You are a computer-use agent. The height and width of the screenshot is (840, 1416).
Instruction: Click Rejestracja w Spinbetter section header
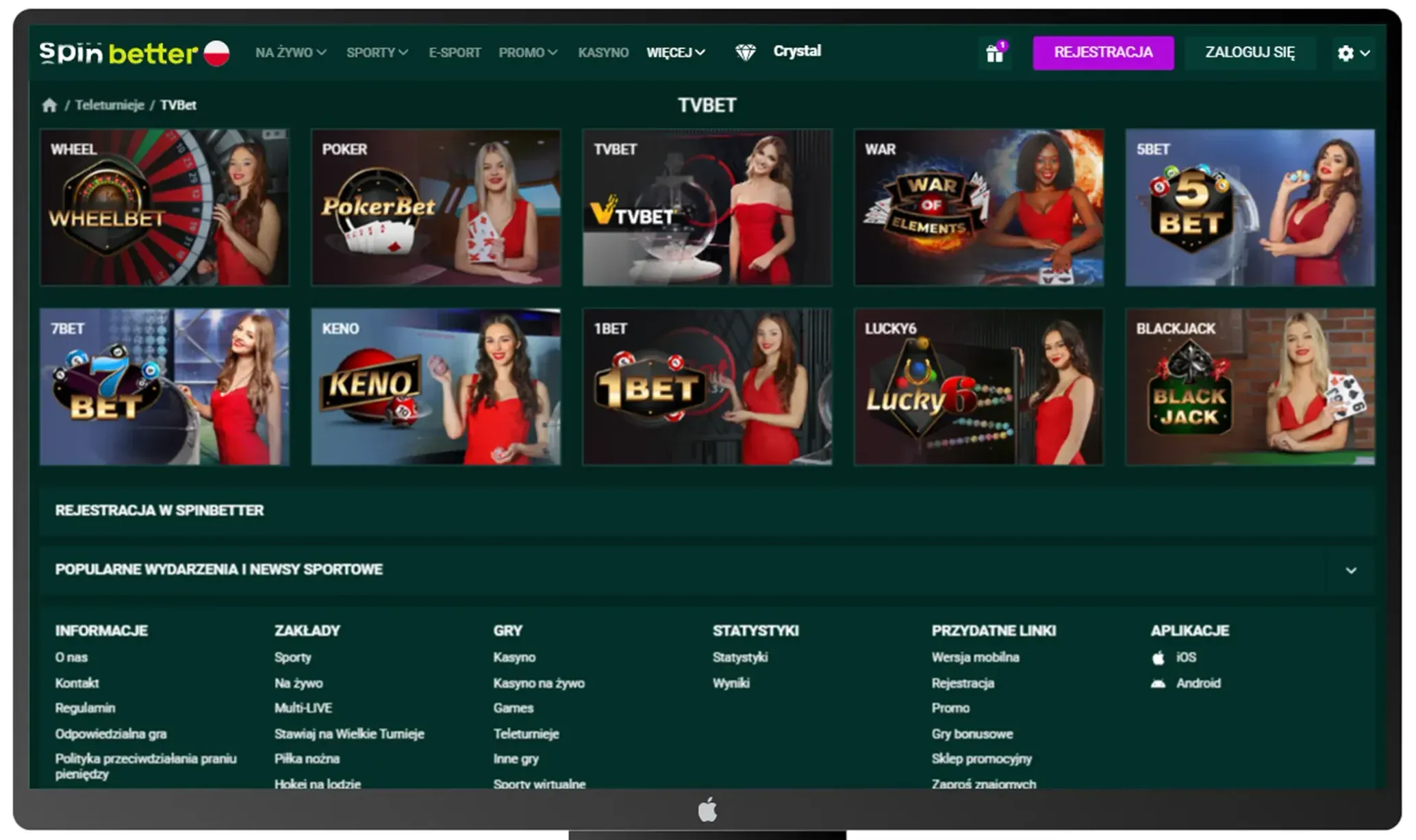point(707,511)
